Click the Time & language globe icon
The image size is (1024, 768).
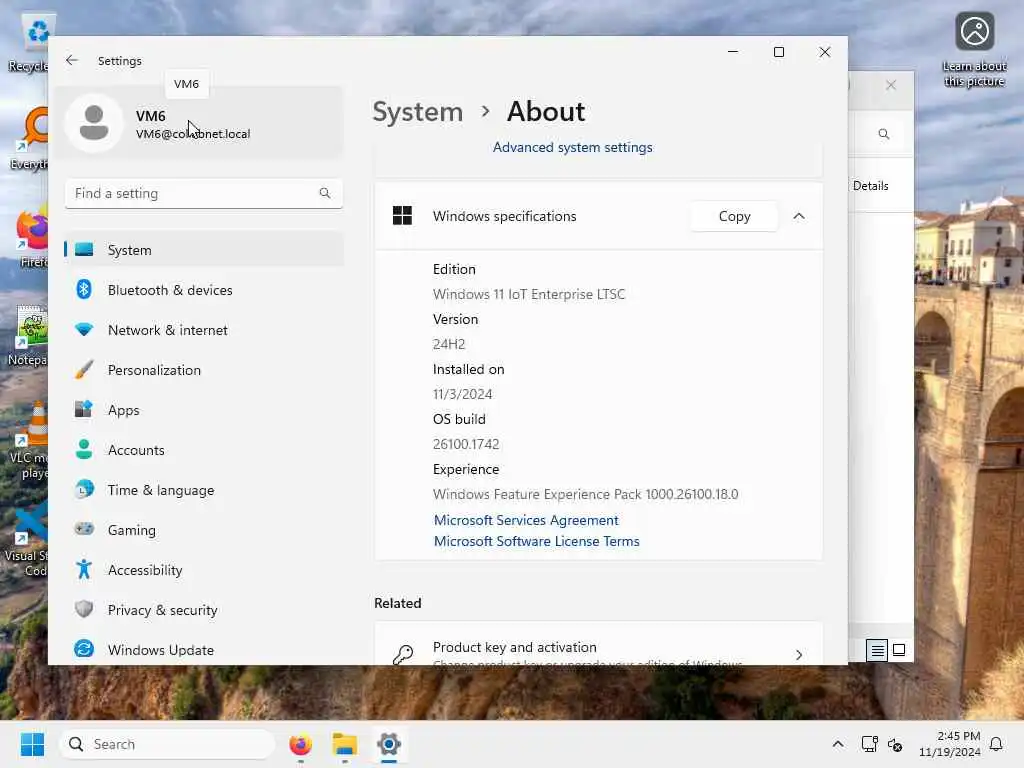(84, 490)
